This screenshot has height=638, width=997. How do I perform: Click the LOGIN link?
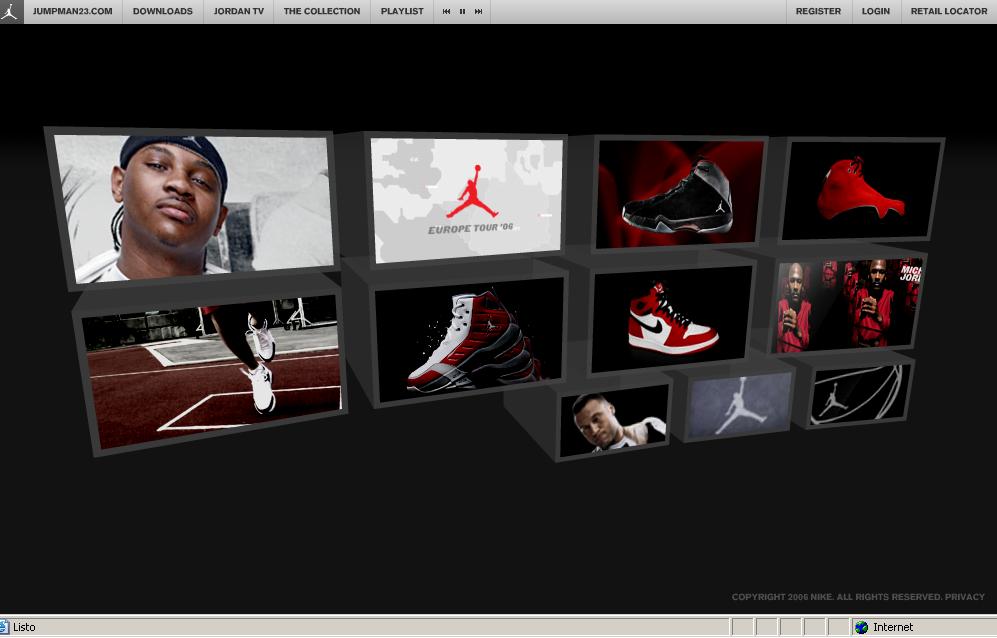pyautogui.click(x=876, y=11)
